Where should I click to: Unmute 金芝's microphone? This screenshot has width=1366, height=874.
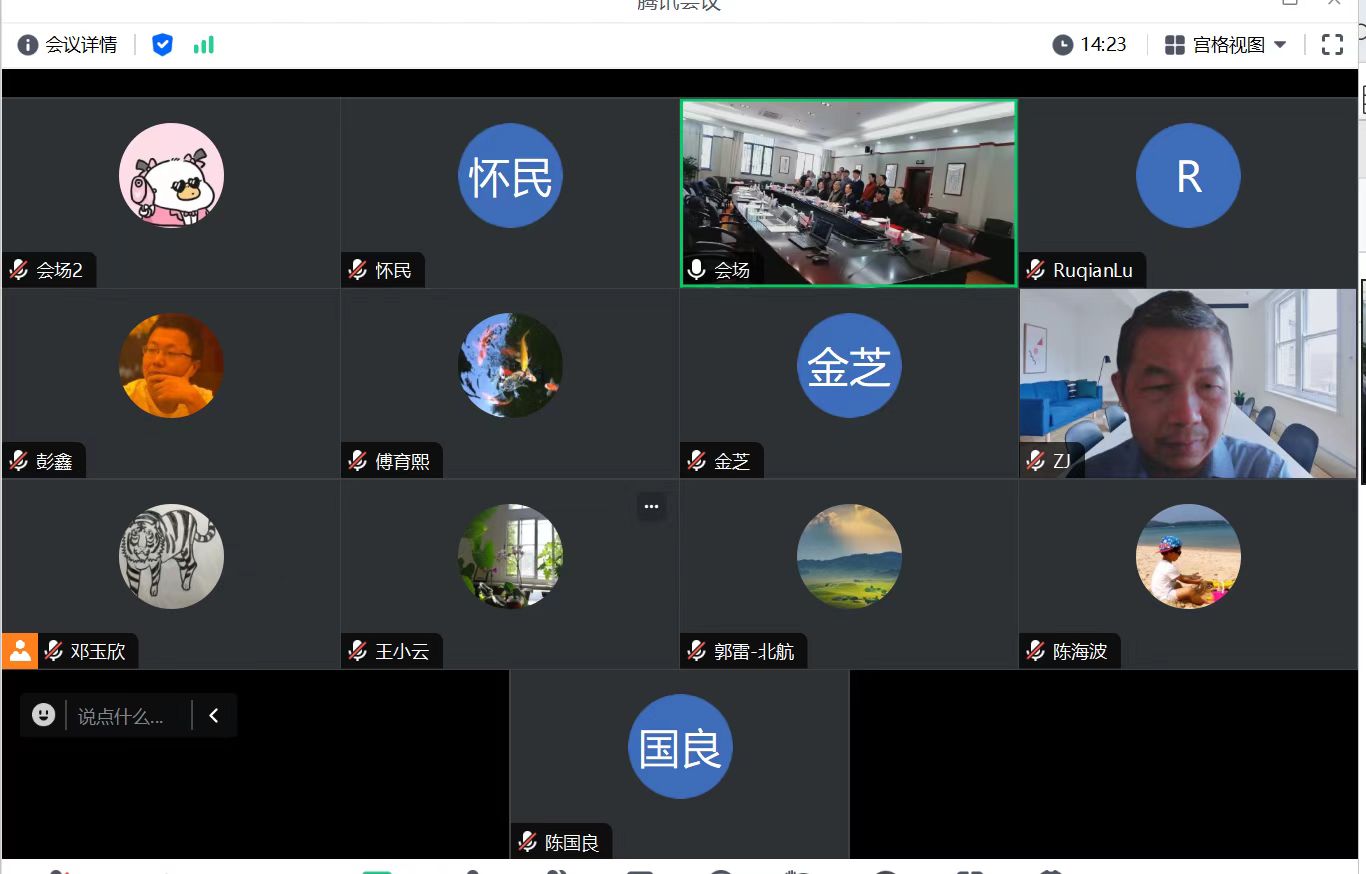coord(696,460)
